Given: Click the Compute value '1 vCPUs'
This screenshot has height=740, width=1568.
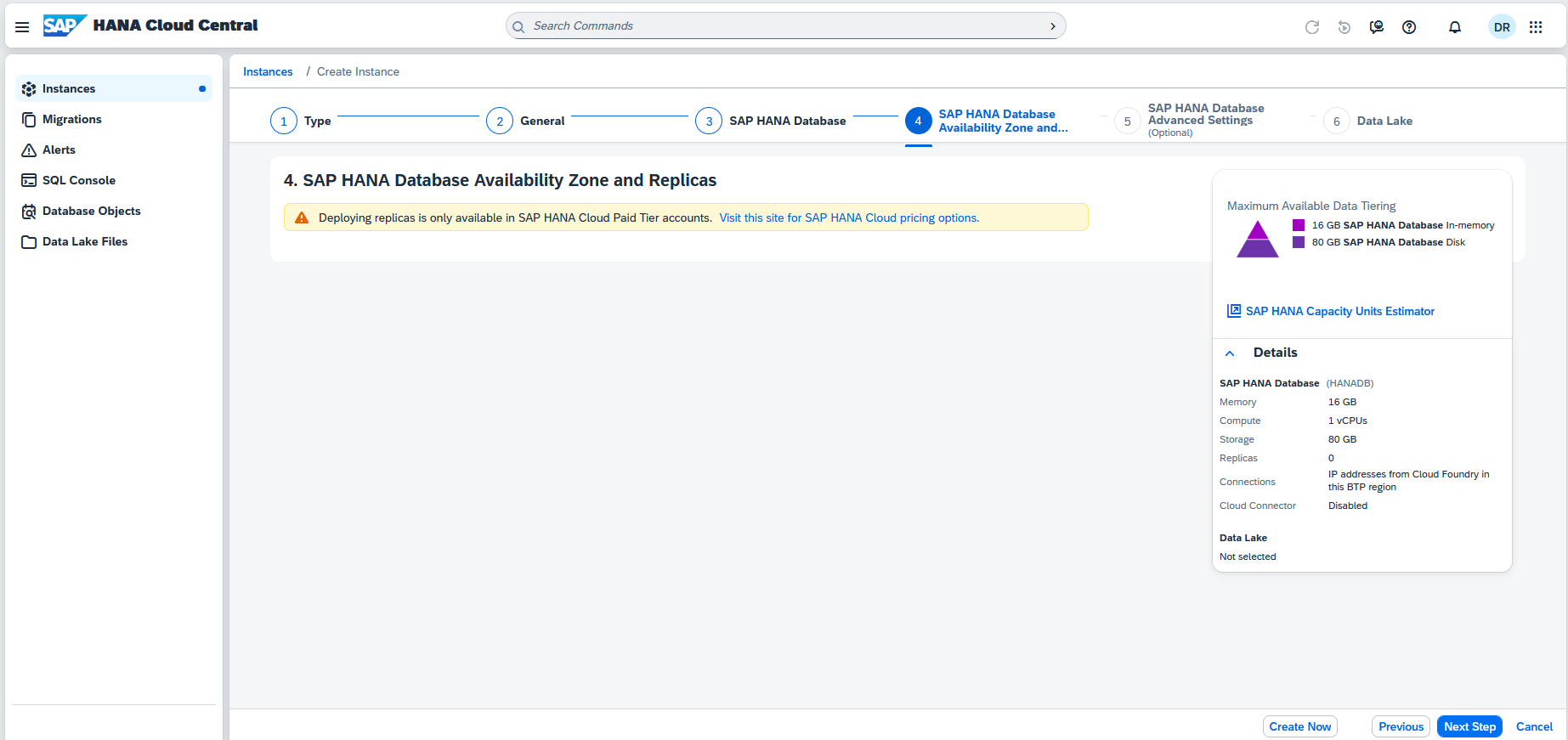Looking at the screenshot, I should tap(1347, 421).
